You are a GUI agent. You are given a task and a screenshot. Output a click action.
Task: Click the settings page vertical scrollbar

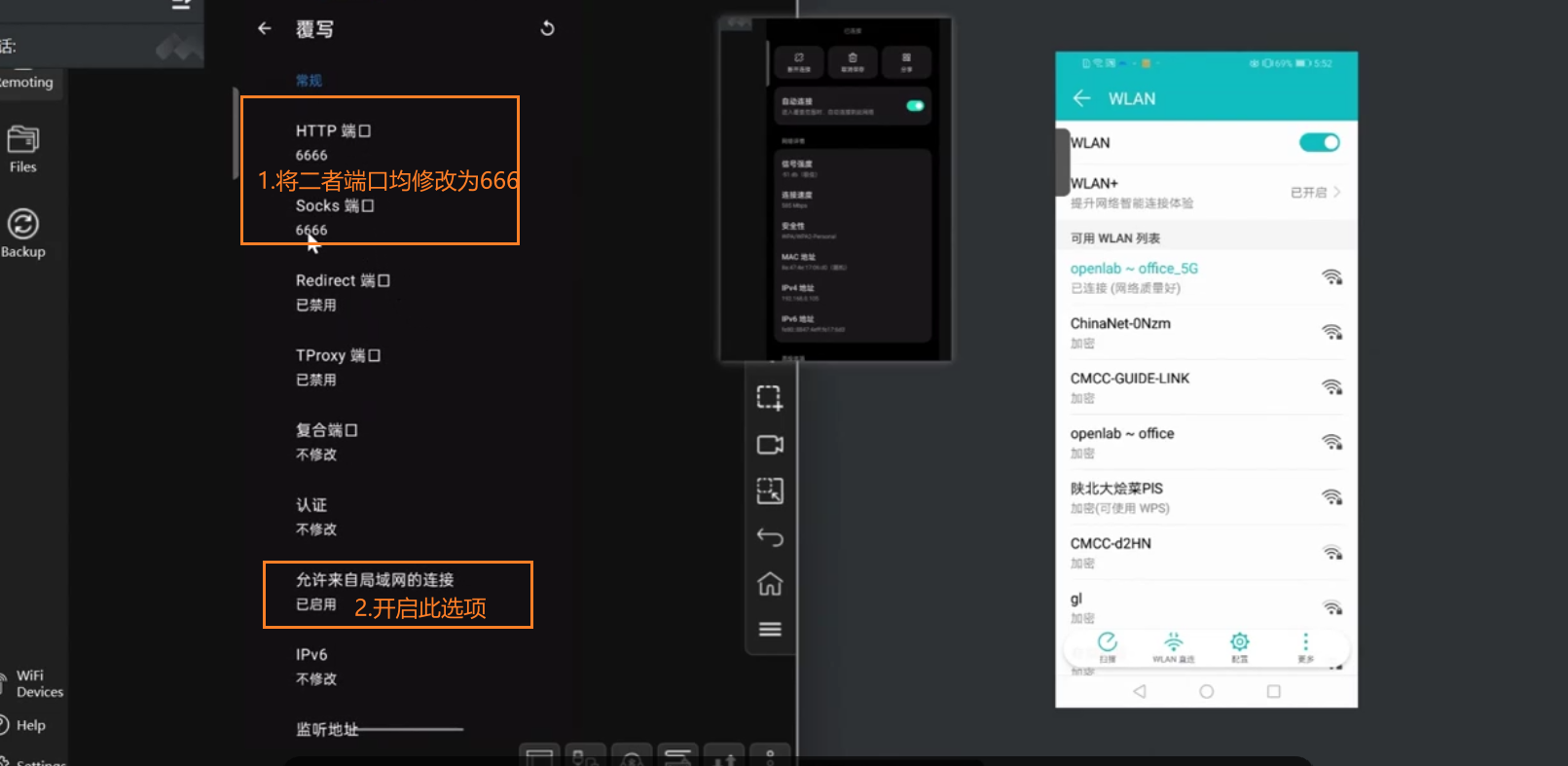tap(236, 133)
